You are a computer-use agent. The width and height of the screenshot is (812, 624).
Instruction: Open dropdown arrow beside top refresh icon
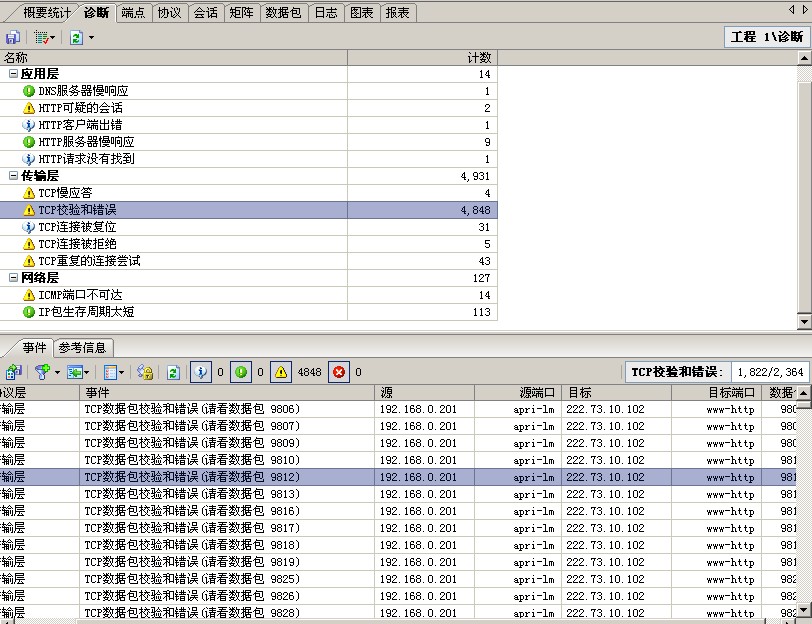coord(91,37)
